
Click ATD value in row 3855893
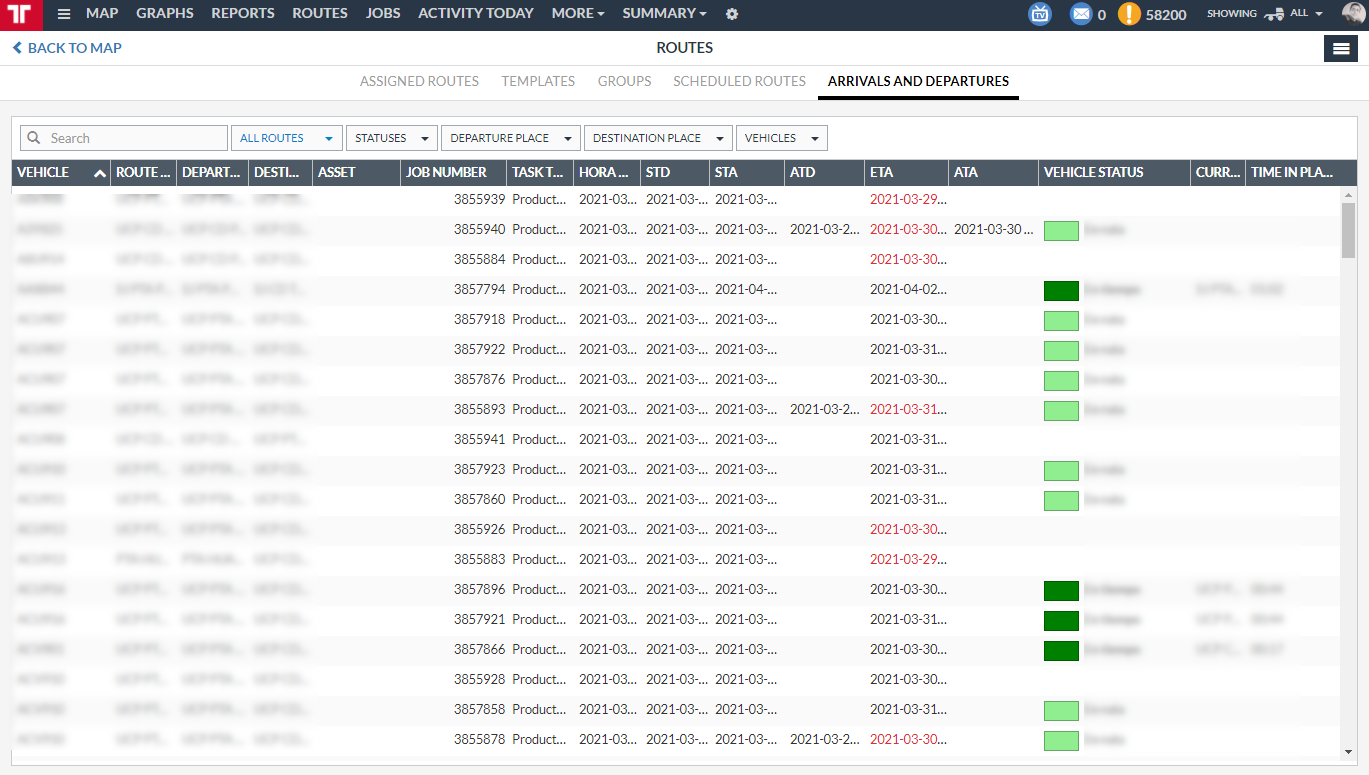(825, 409)
